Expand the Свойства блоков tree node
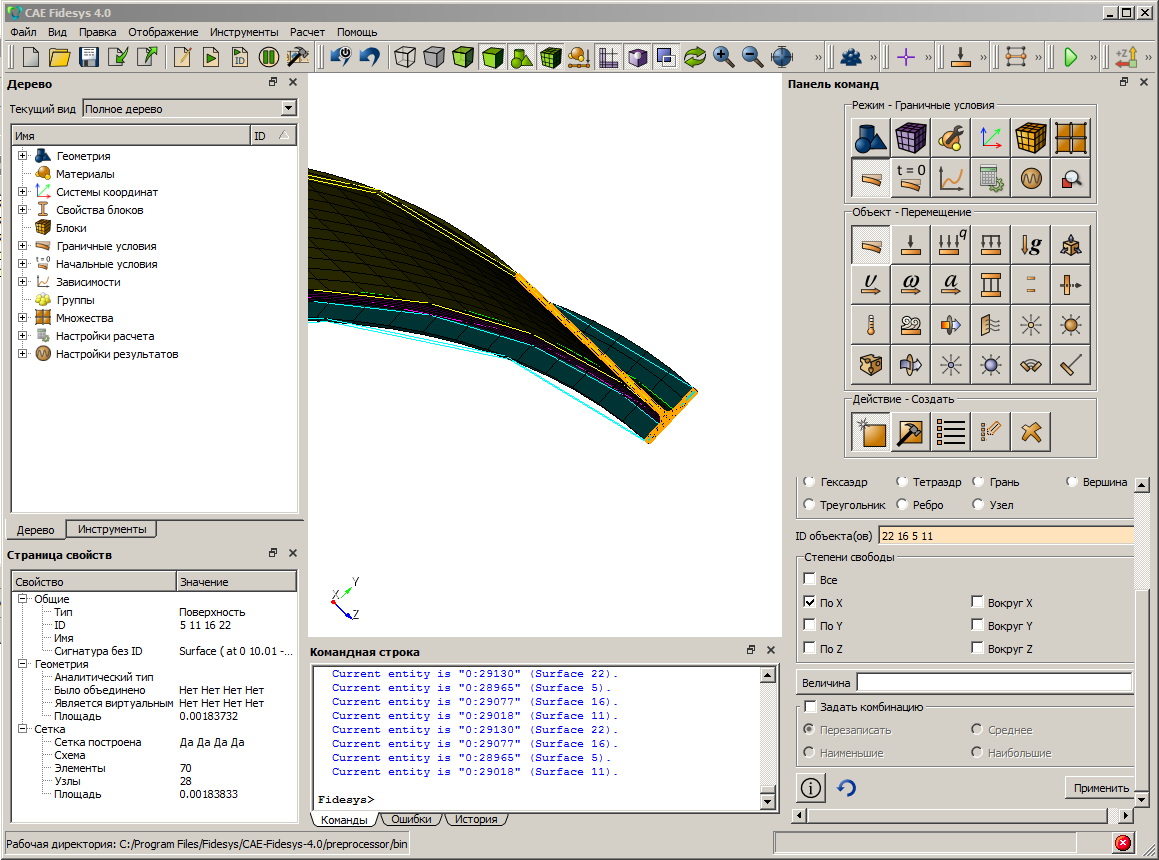The image size is (1159, 860). tap(22, 209)
